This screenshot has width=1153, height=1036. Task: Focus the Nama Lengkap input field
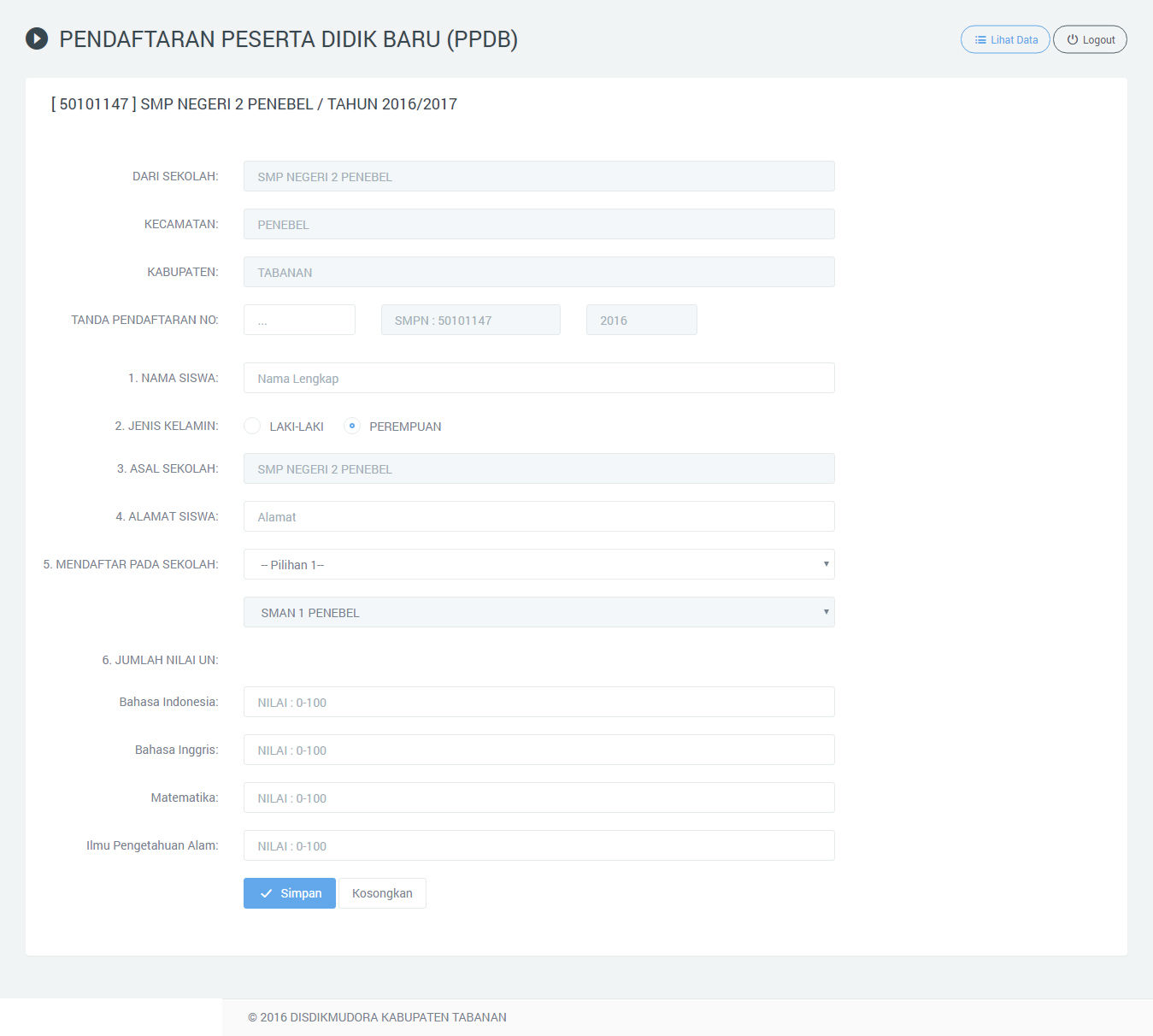[x=539, y=378]
